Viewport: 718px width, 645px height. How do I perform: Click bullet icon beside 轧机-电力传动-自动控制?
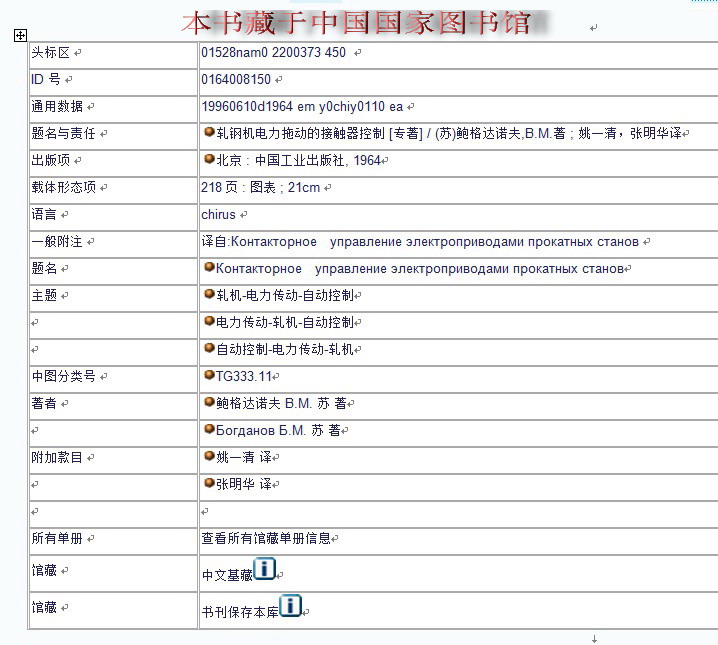coord(209,294)
